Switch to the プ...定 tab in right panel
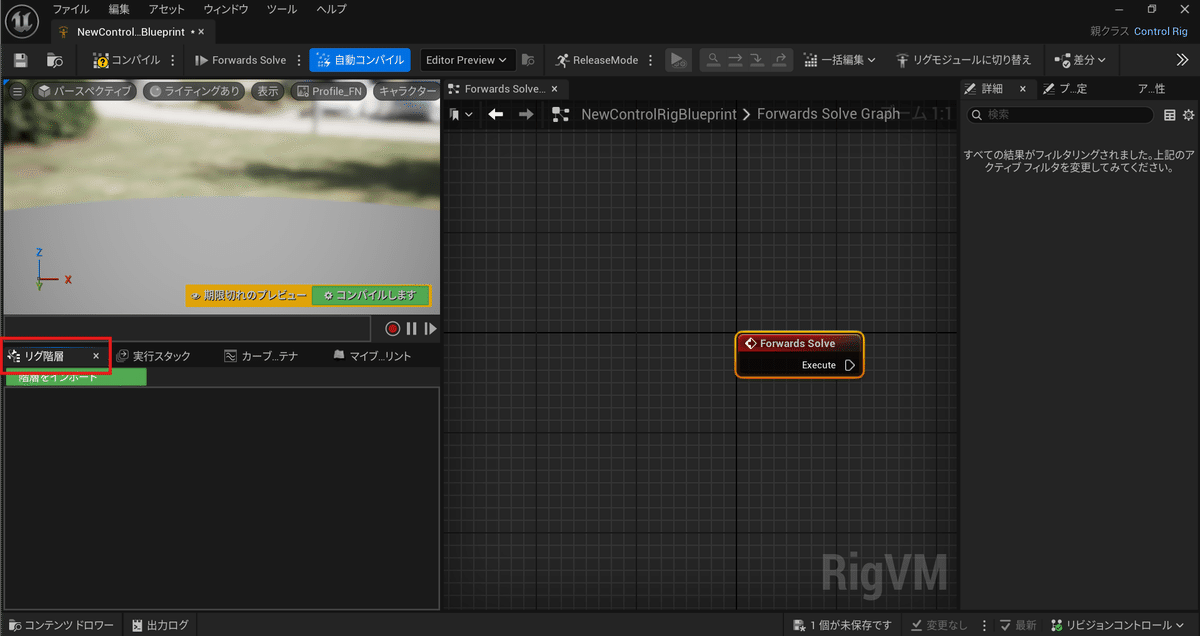This screenshot has width=1200, height=636. point(1066,89)
